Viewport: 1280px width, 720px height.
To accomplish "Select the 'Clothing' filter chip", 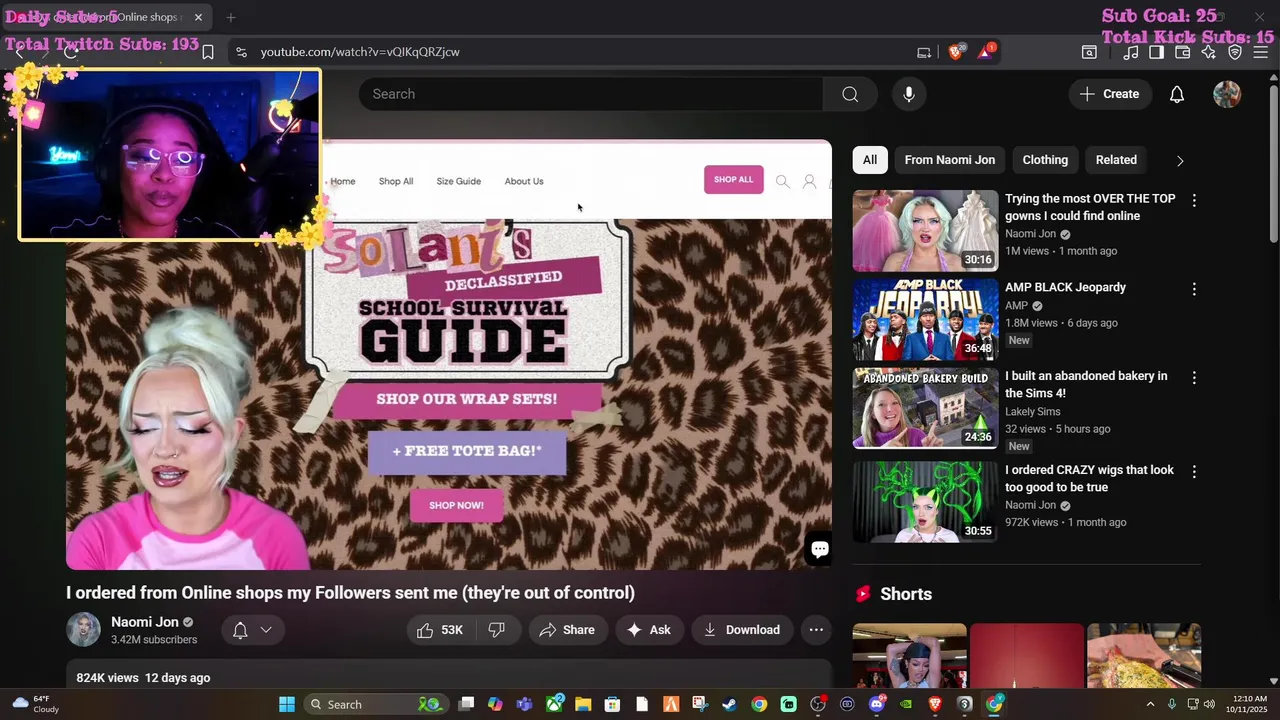I will coord(1045,160).
